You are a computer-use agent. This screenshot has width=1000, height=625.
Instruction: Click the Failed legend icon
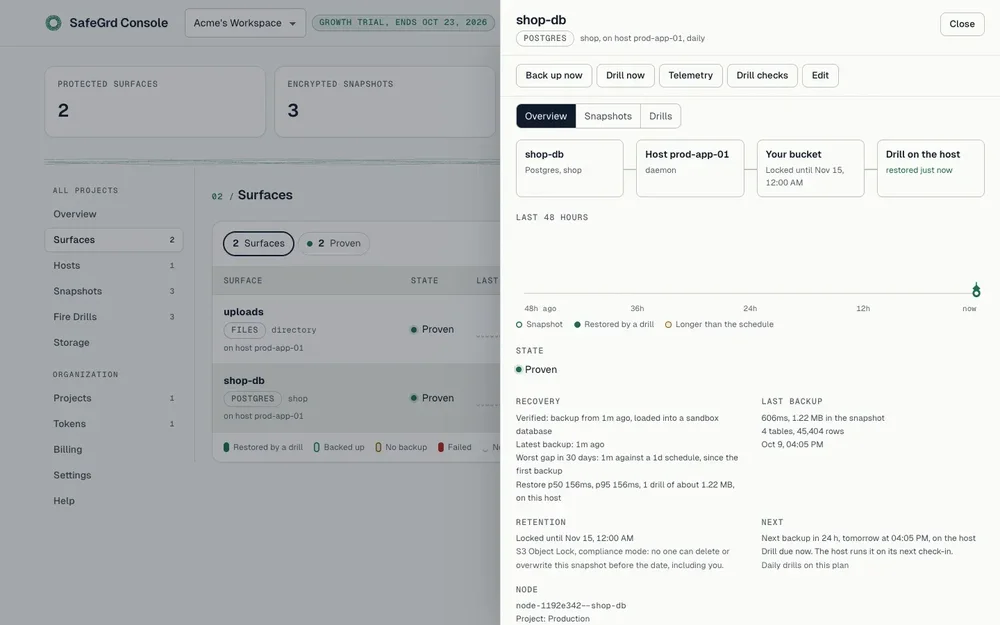tap(441, 447)
